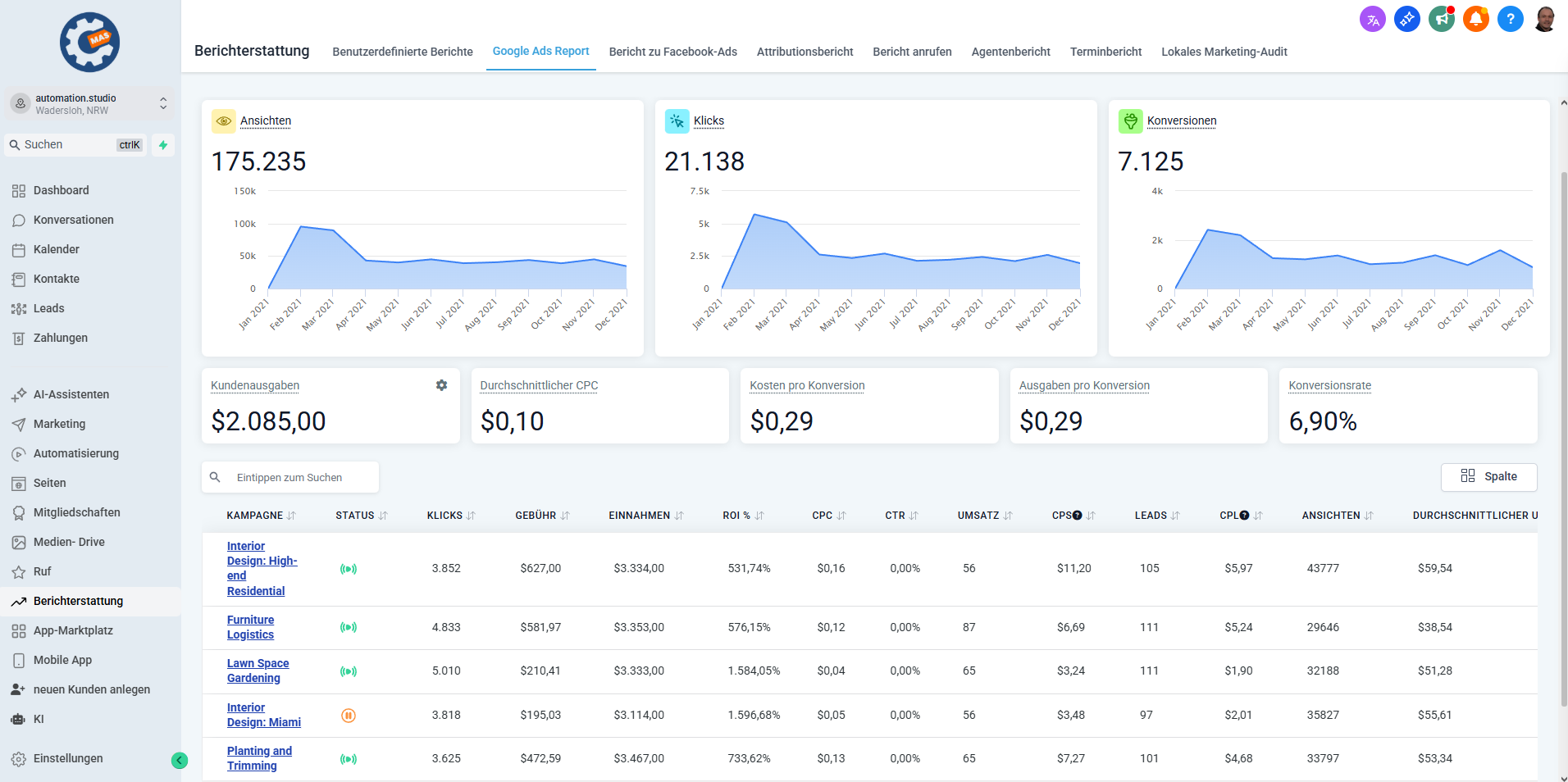1568x782 pixels.
Task: Click the green lightning quick actions icon
Action: pos(163,145)
